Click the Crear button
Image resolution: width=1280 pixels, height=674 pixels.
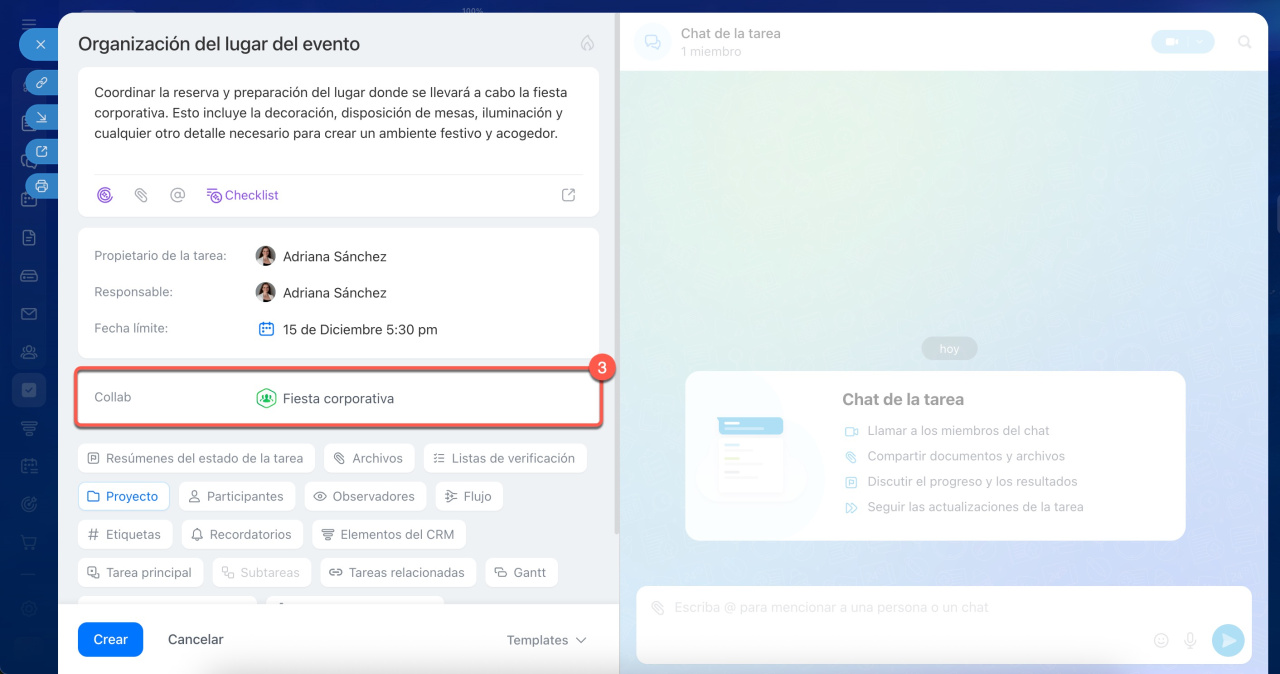coord(110,639)
